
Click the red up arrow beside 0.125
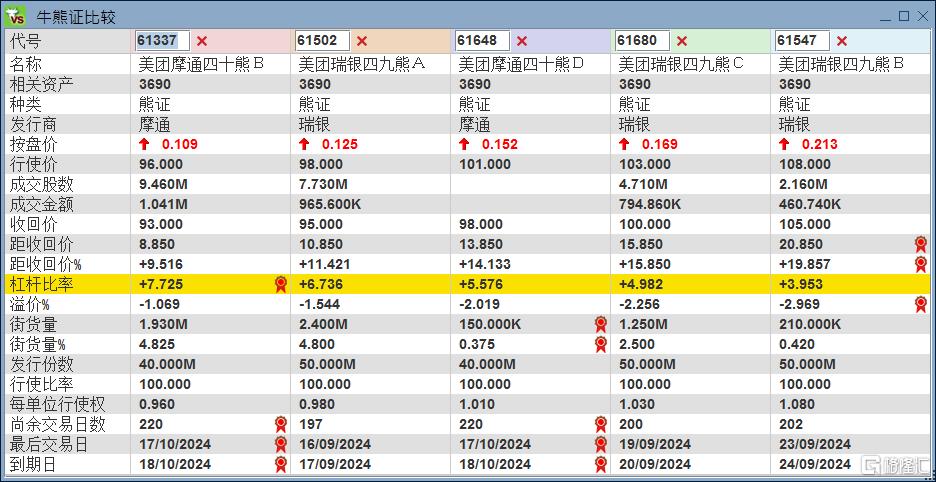click(304, 144)
